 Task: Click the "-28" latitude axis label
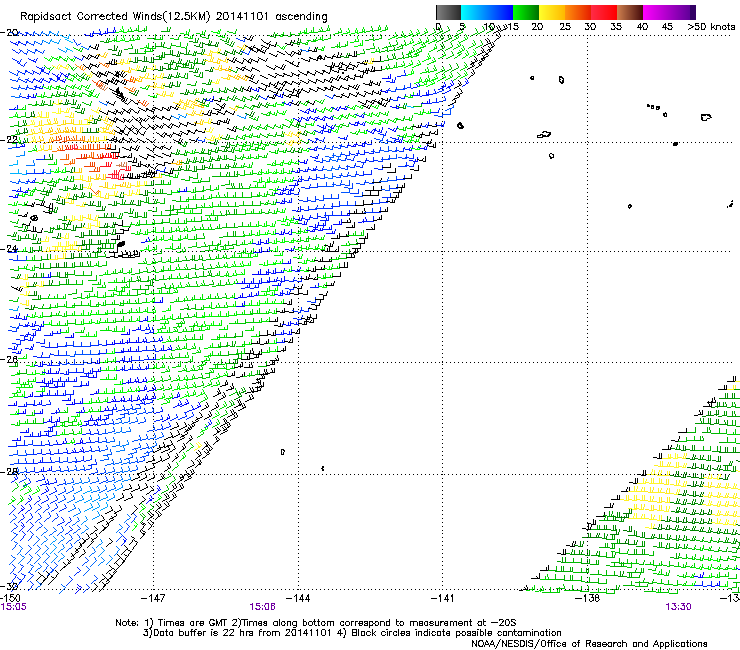[x=9, y=471]
